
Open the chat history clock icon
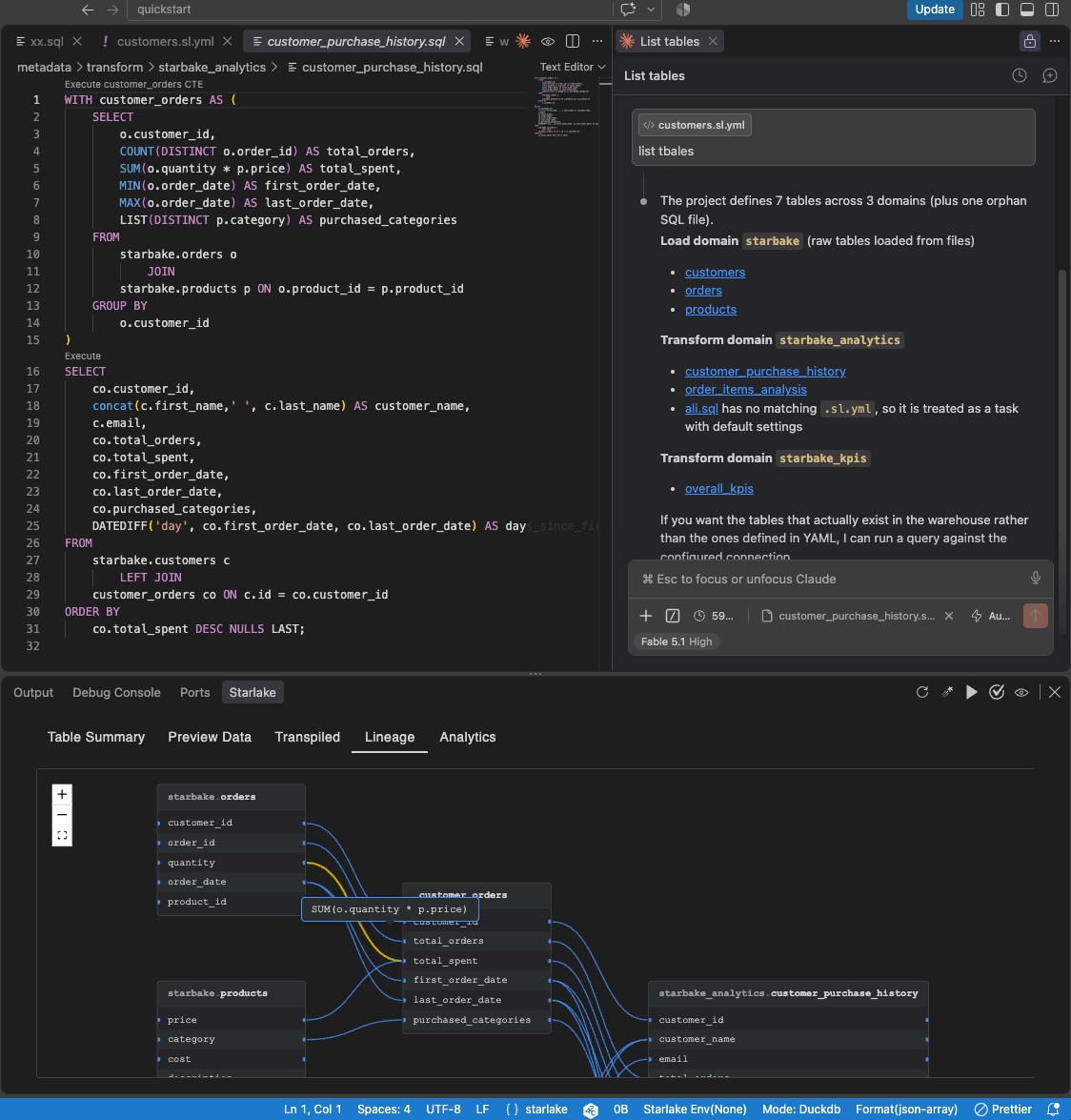pyautogui.click(x=1020, y=75)
